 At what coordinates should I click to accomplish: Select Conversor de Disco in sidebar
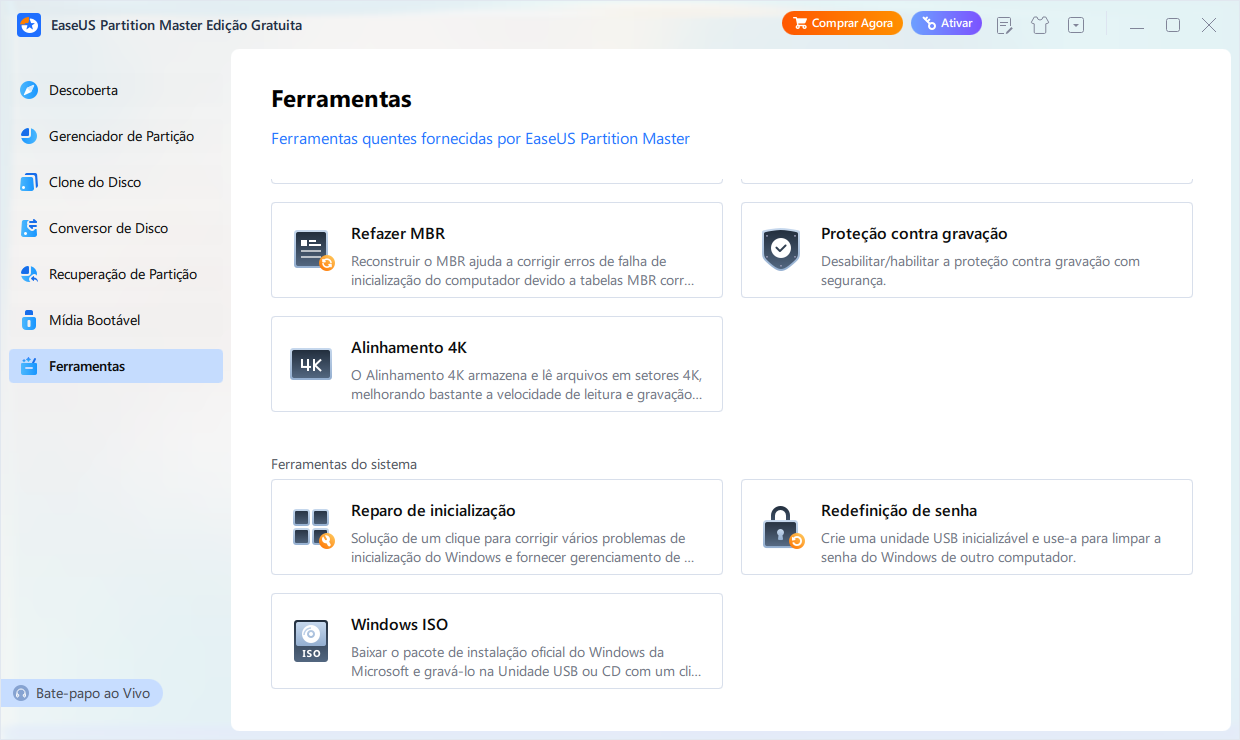tap(116, 228)
